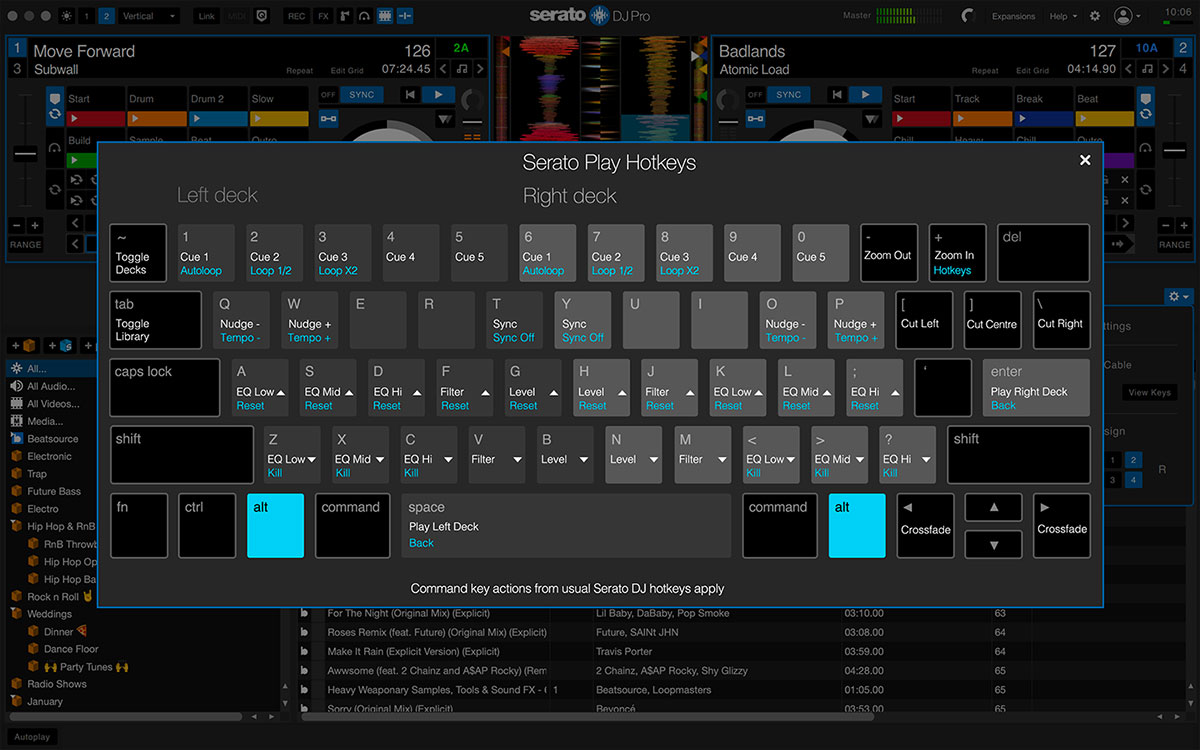
Task: Click the right deck RANGE button
Action: 1175,244
